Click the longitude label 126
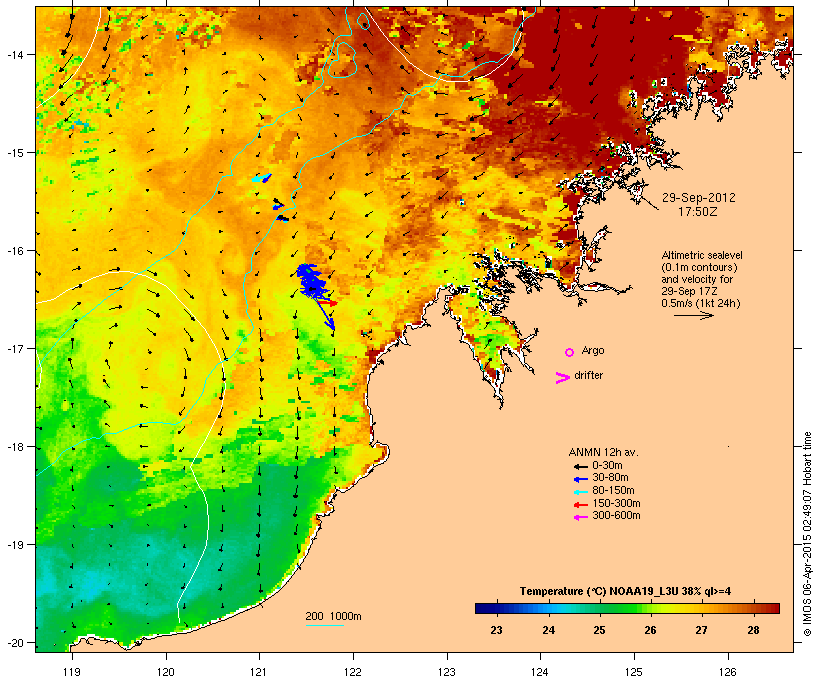The height and width of the screenshot is (680, 820). pyautogui.click(x=727, y=672)
